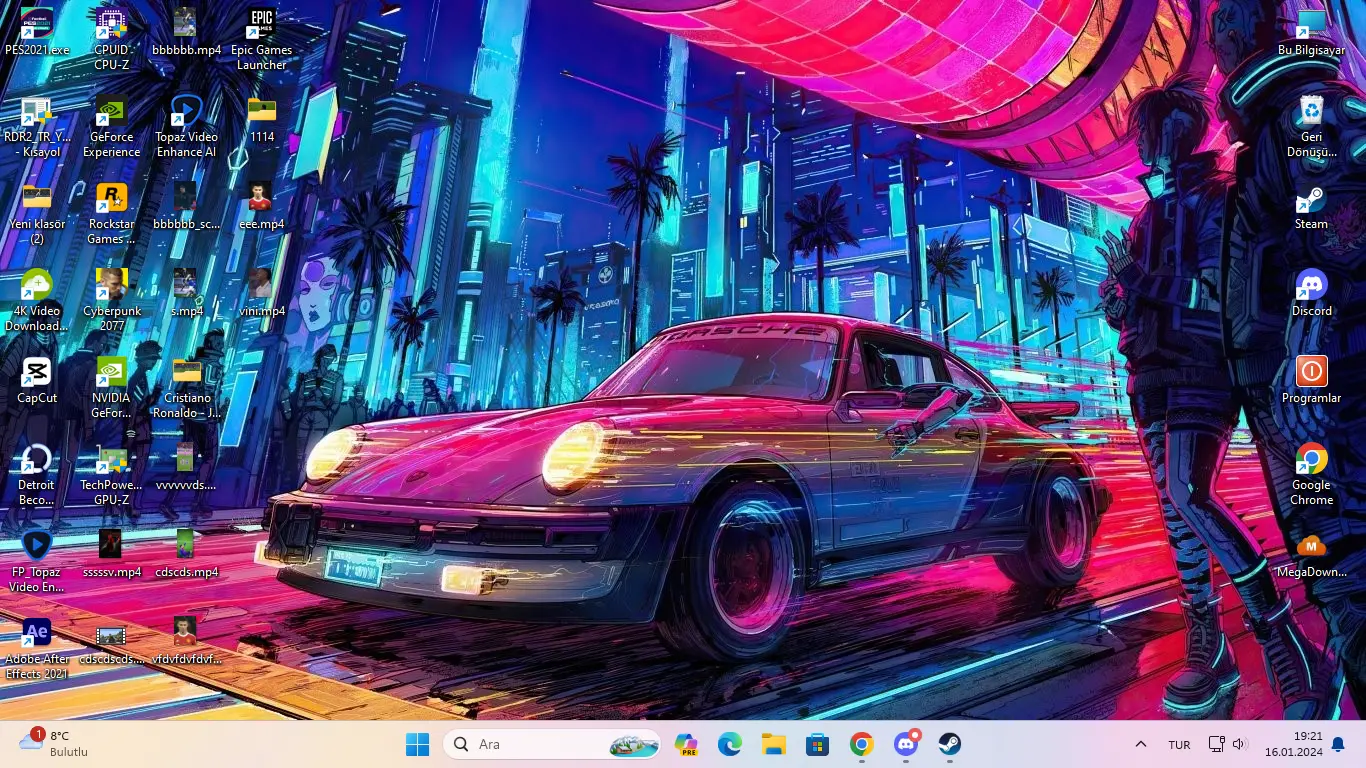Open network settings tray icon
The height and width of the screenshot is (768, 1366).
pos(1216,744)
